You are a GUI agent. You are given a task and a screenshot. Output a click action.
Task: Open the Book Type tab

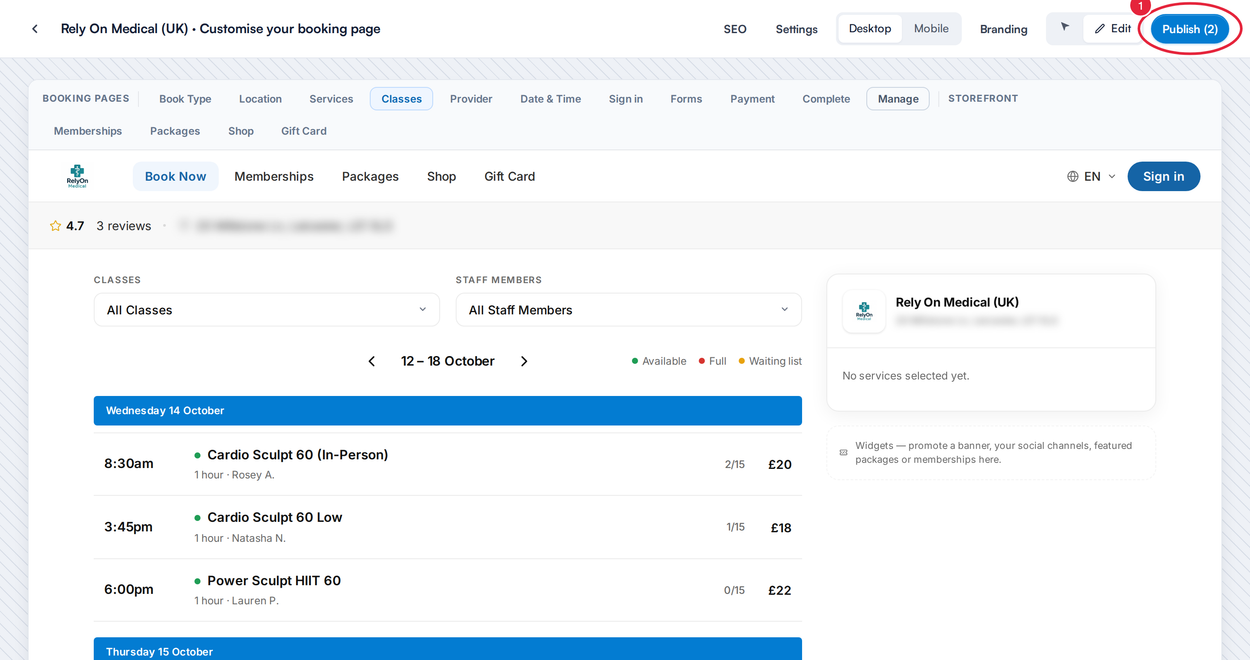pos(185,99)
